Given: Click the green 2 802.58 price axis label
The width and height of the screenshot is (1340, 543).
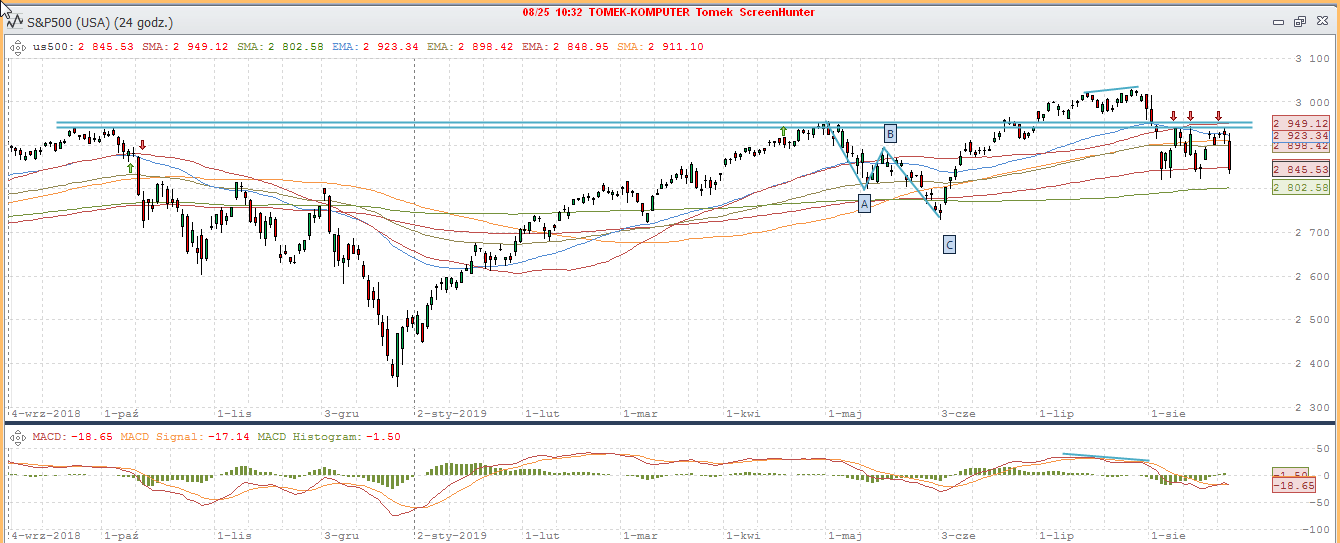Looking at the screenshot, I should click(1301, 187).
